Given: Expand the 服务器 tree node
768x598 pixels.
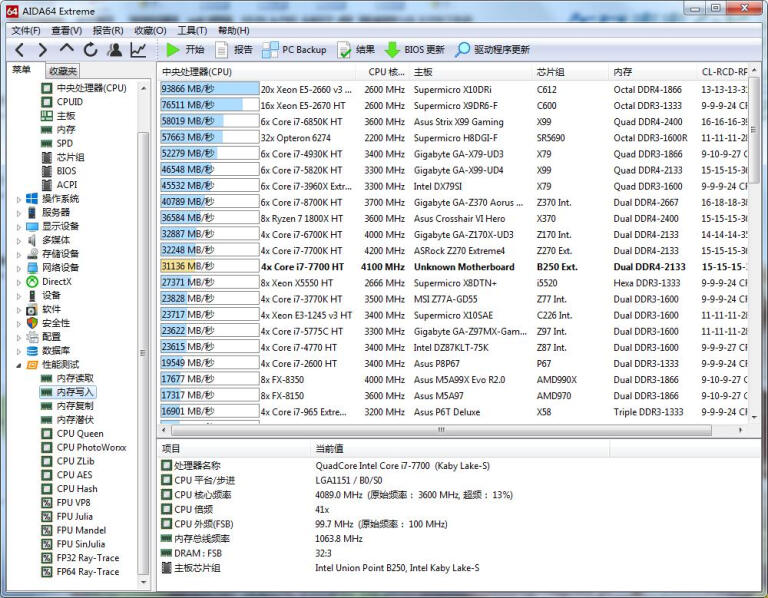Looking at the screenshot, I should [19, 213].
